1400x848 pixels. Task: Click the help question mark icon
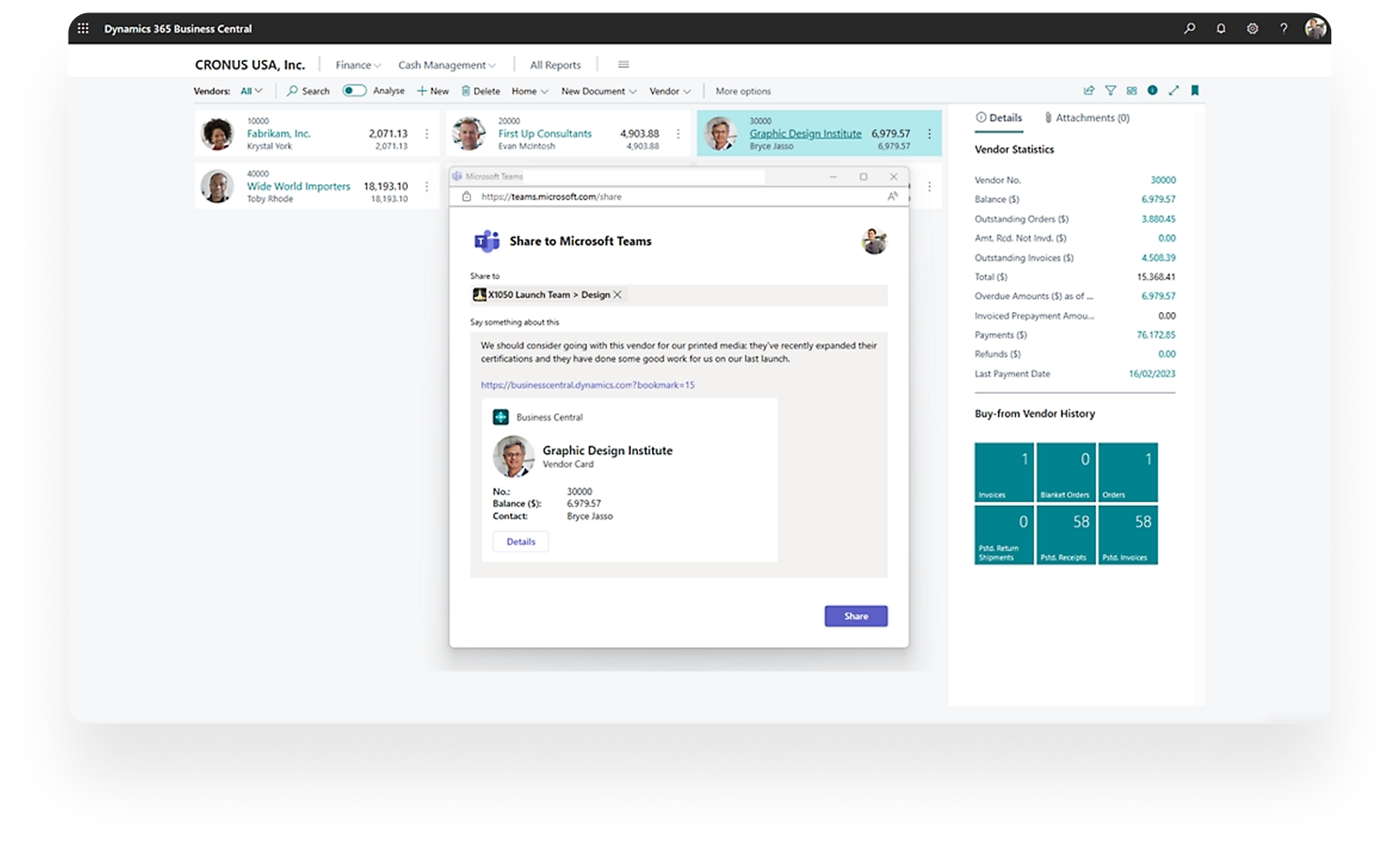(1283, 28)
